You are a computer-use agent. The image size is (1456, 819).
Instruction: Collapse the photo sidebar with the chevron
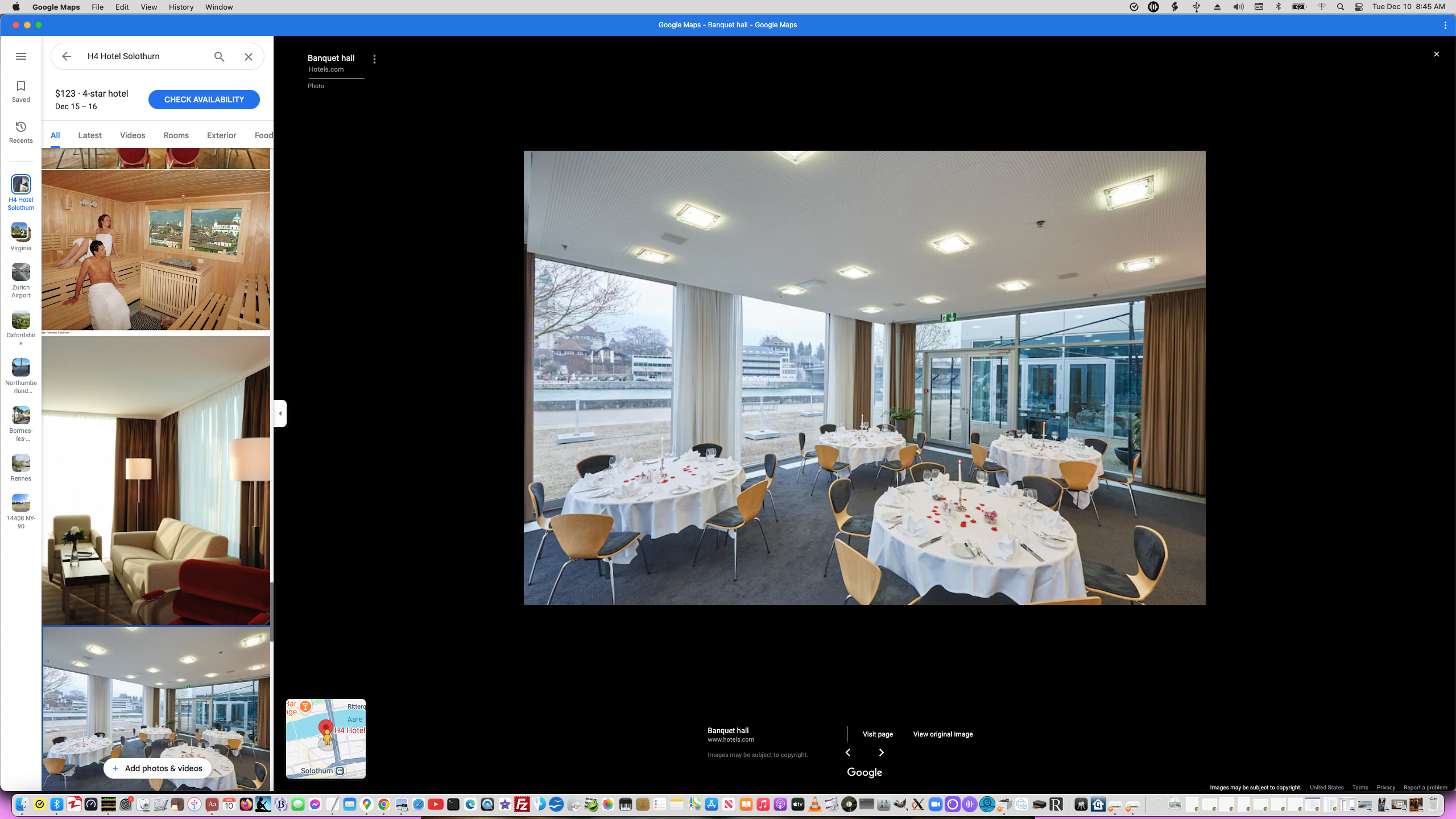(x=280, y=413)
